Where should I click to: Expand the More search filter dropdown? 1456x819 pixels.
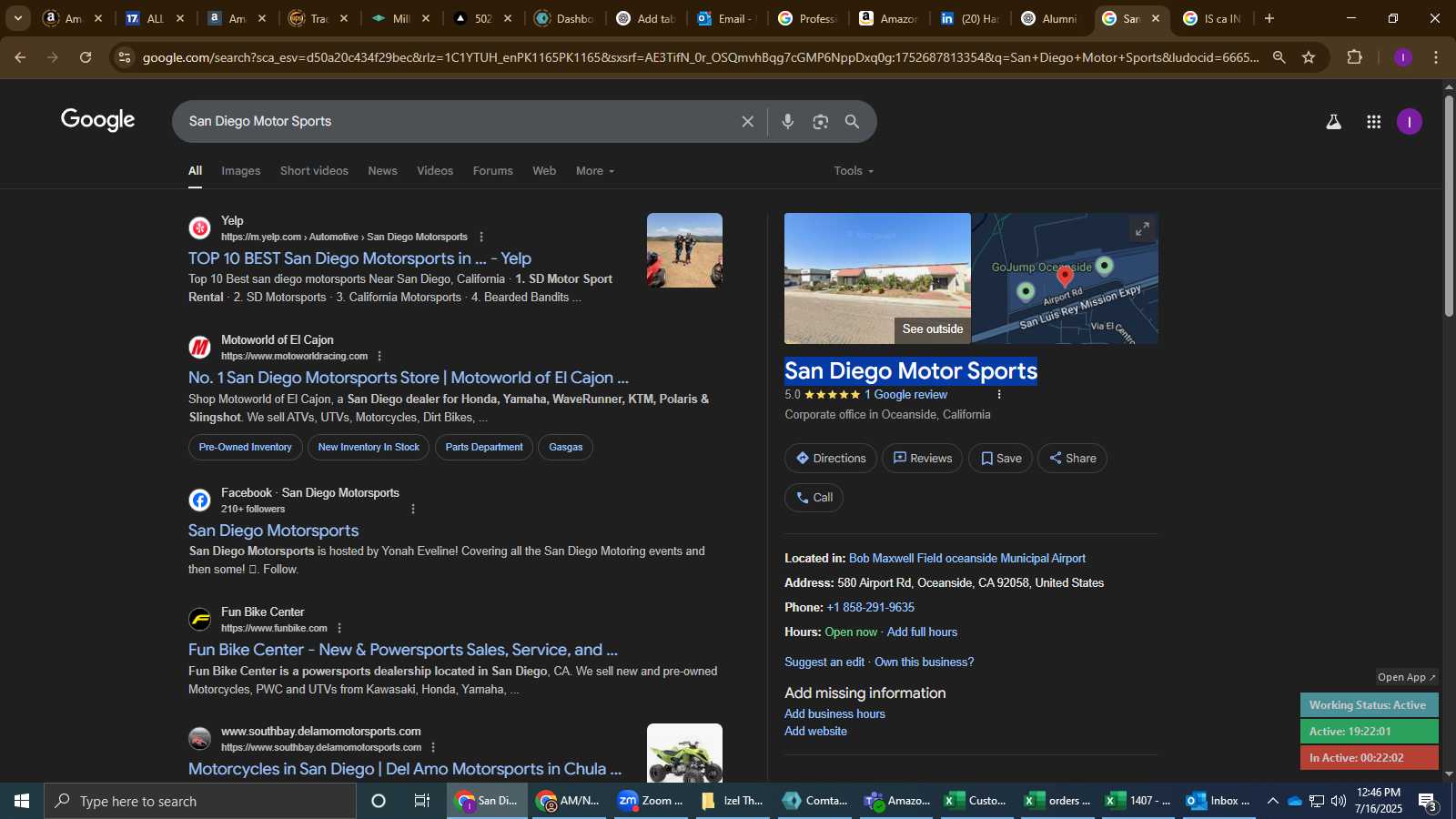pyautogui.click(x=595, y=171)
